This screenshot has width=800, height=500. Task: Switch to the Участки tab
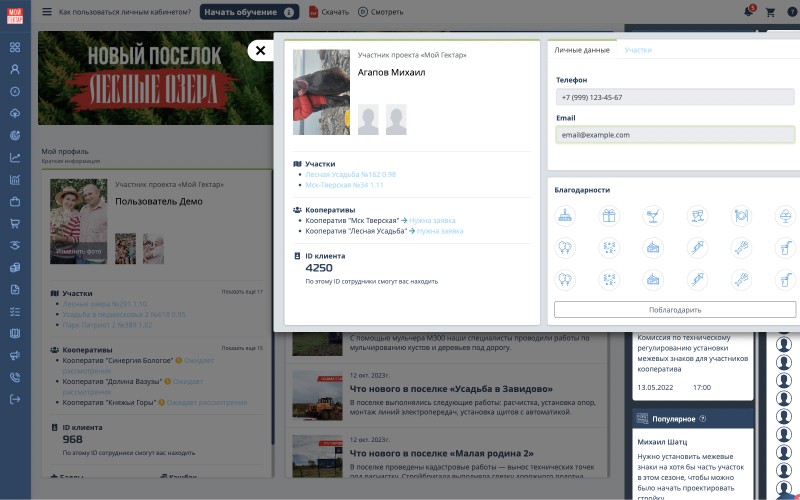pos(638,49)
